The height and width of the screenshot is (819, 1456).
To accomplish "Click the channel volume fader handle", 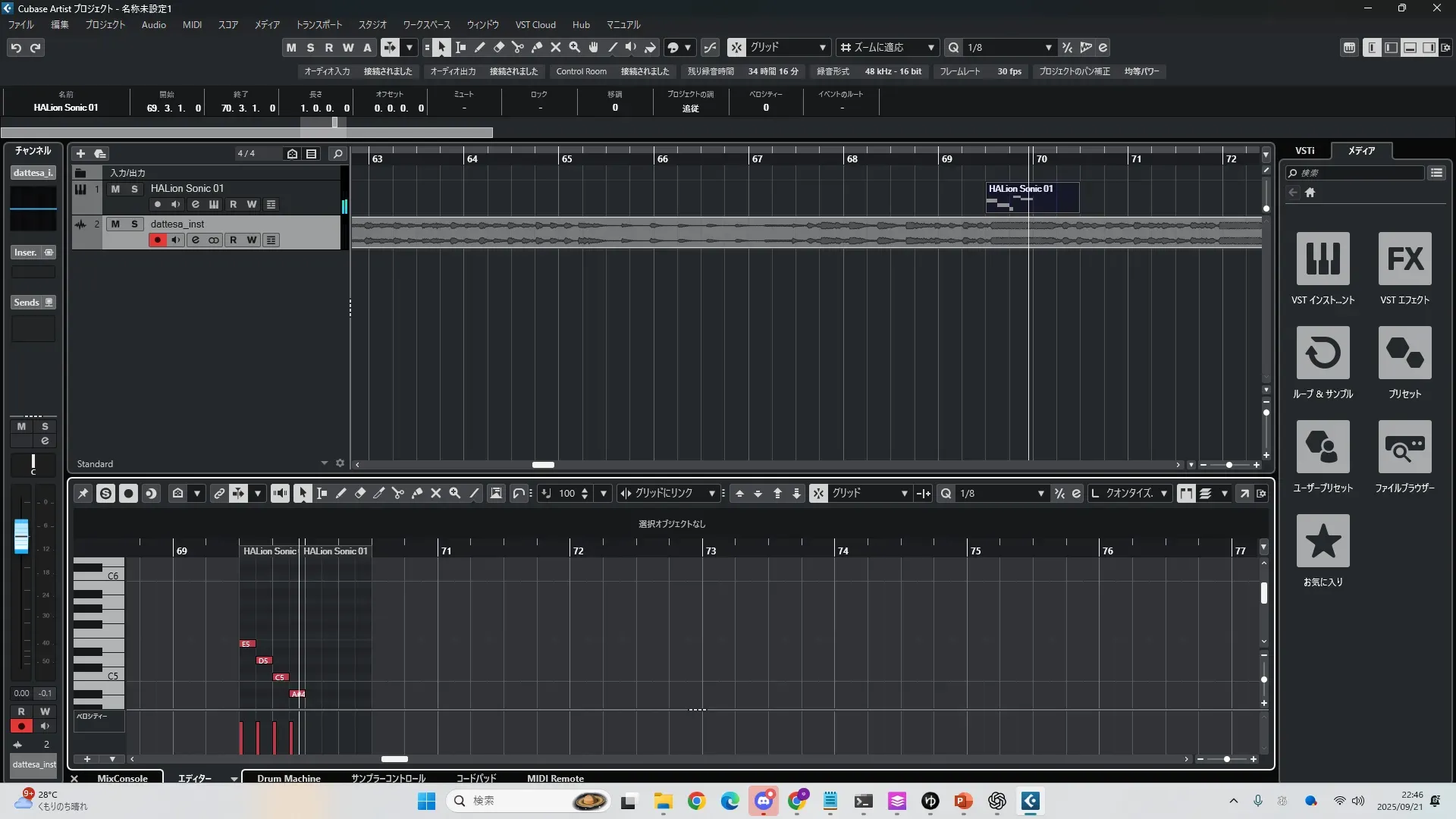I will point(21,535).
